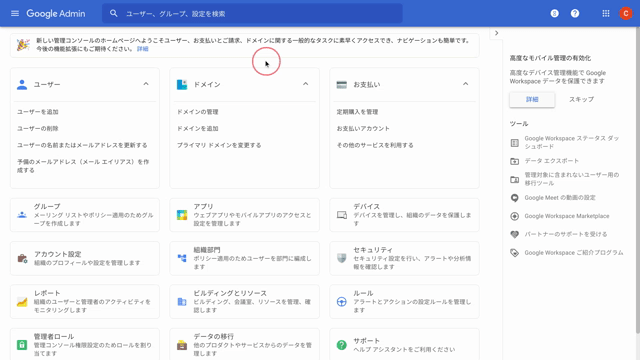Screen dimensions: 640x360
Task: Open the 管理者ロール card title
Action: 53,336
